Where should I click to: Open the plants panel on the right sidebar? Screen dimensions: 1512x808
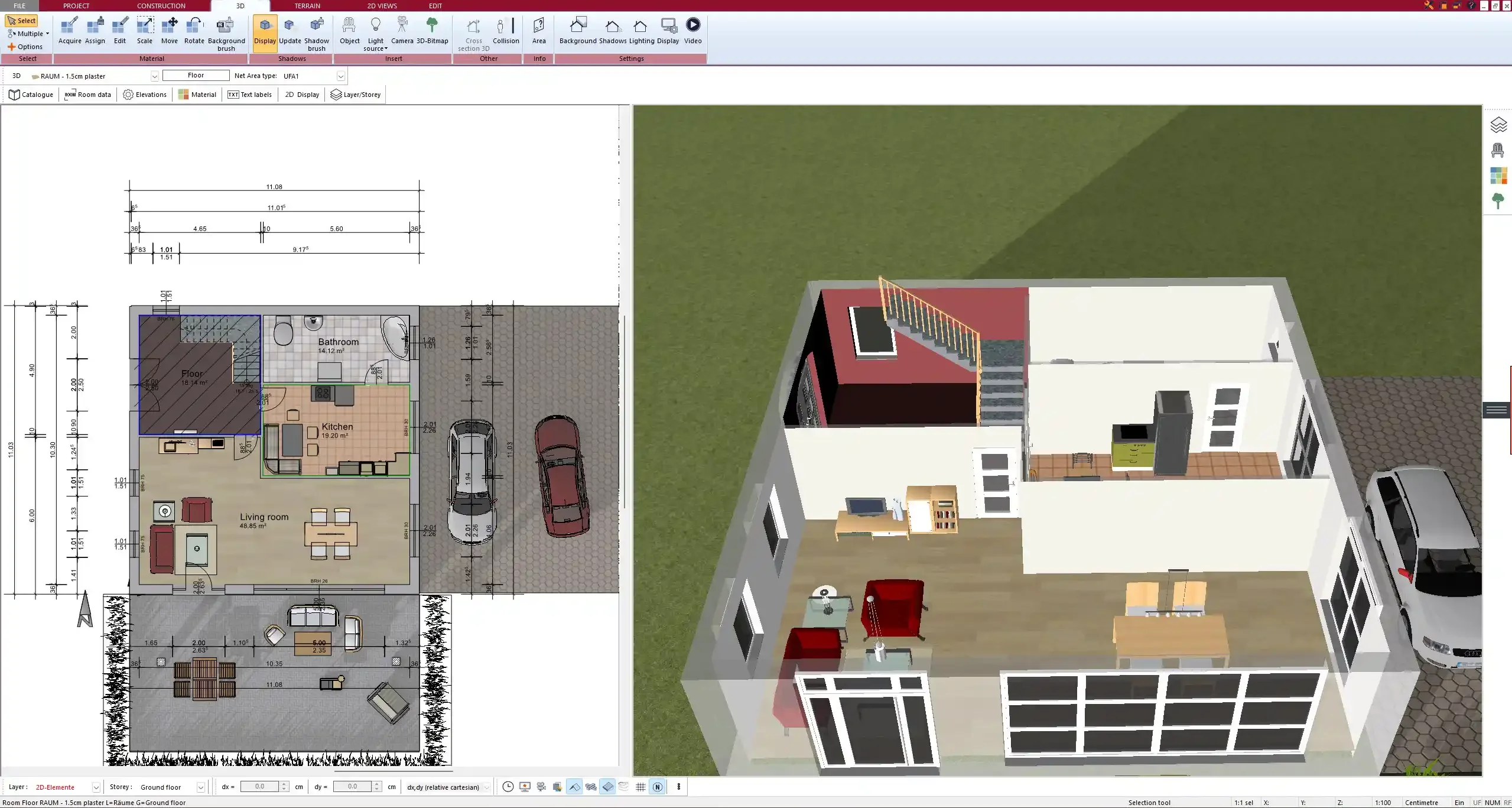click(1498, 201)
